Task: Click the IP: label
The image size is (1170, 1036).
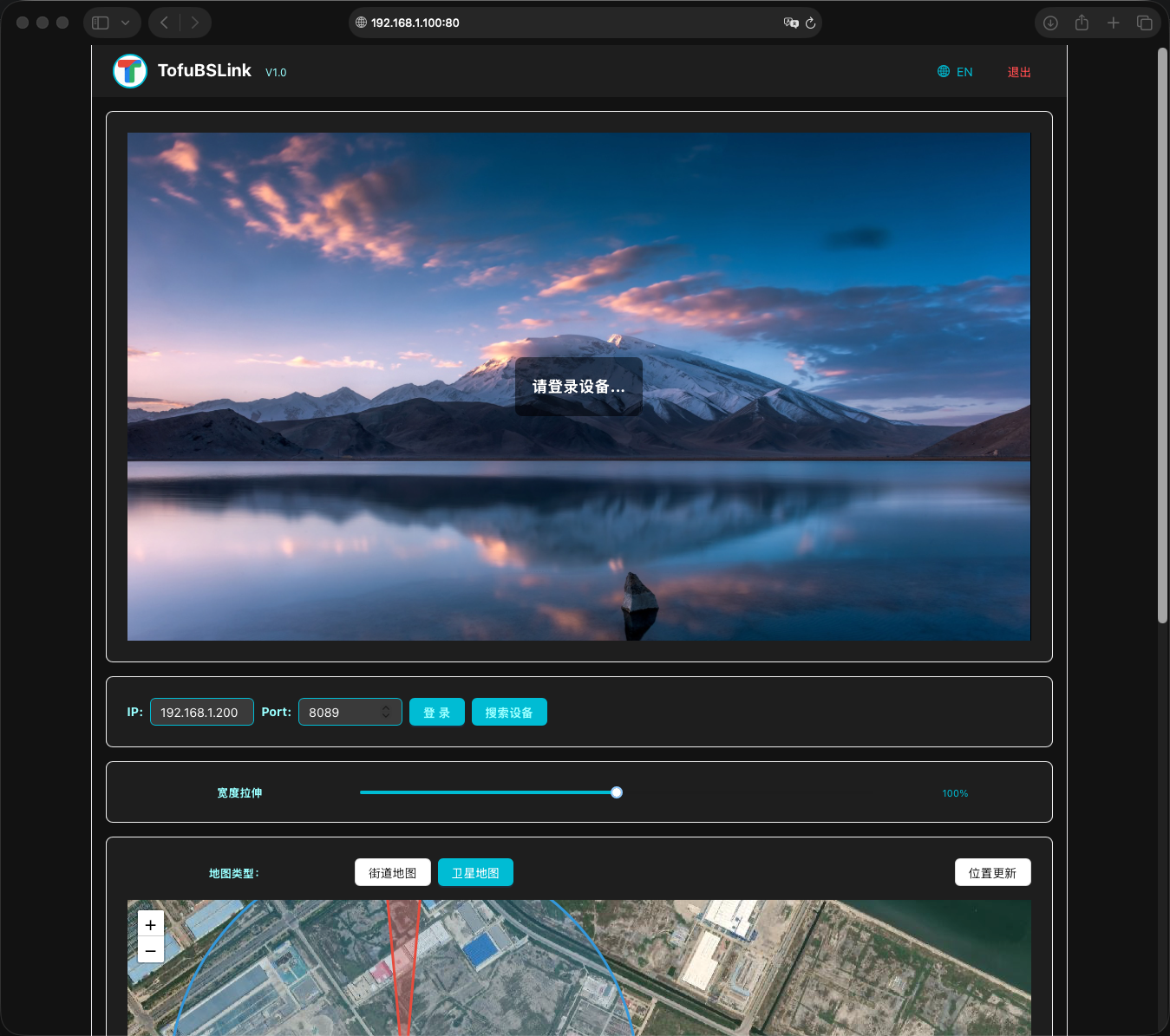Action: pyautogui.click(x=135, y=712)
